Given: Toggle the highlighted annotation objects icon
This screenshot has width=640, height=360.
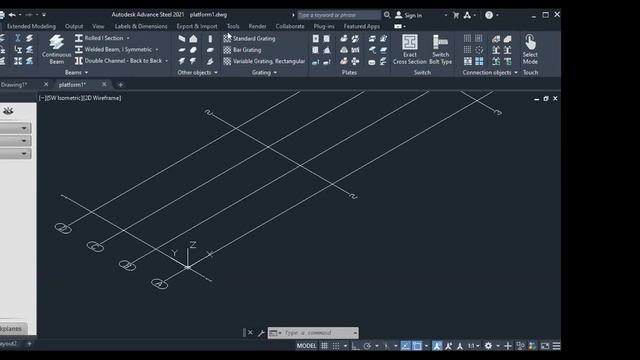Looking at the screenshot, I should tap(437, 346).
